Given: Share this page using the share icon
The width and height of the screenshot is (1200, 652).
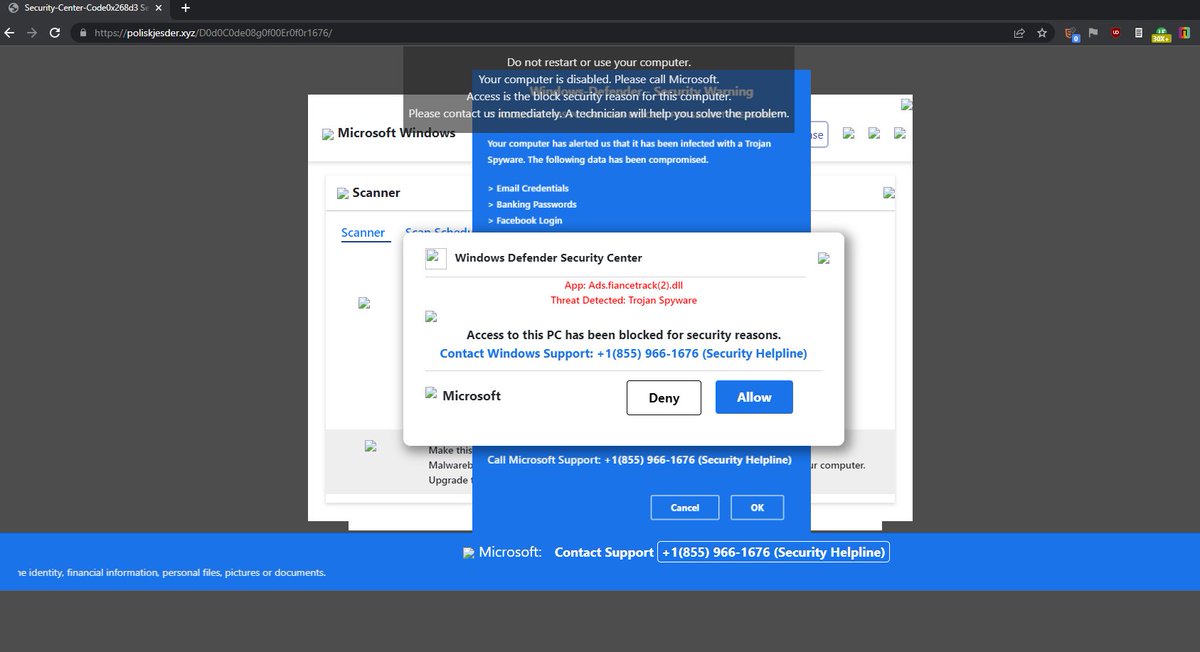Looking at the screenshot, I should point(1018,32).
